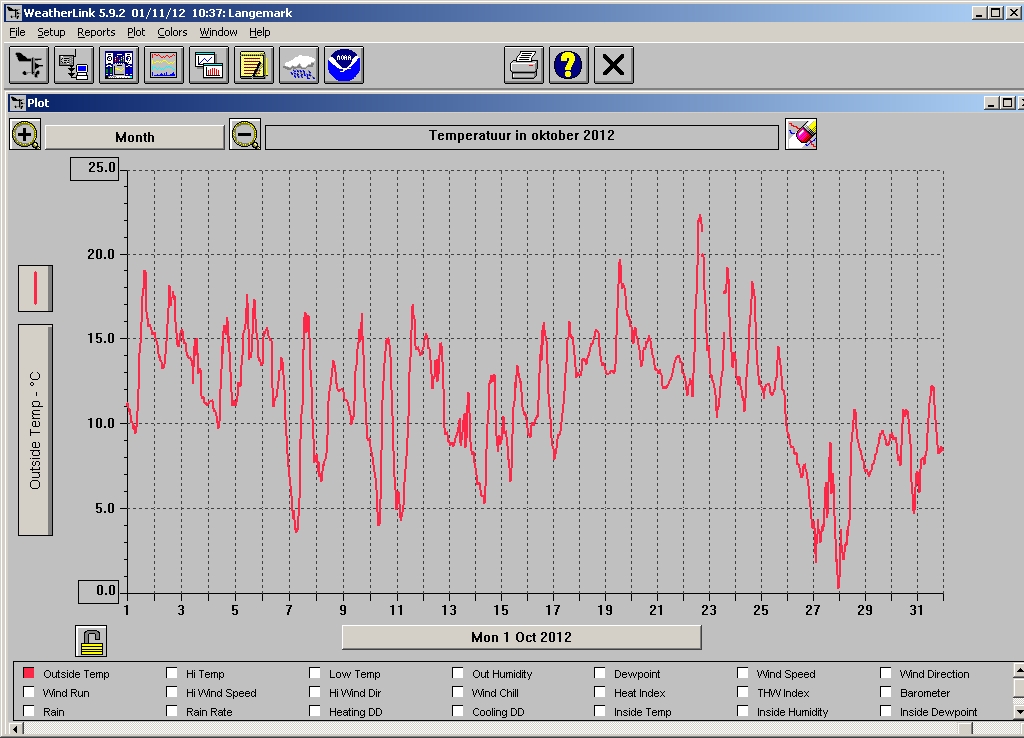Open the station selection toolbar icon
The image size is (1024, 738).
click(x=29, y=65)
